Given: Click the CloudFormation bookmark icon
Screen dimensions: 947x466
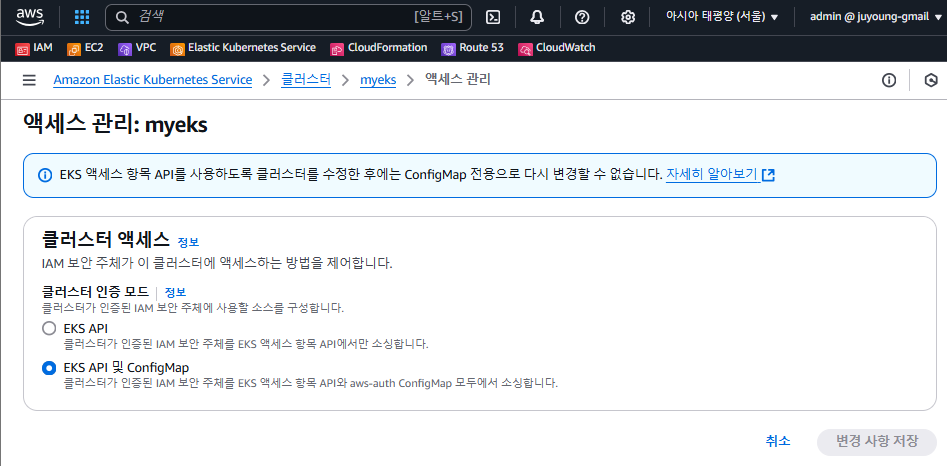Looking at the screenshot, I should click(337, 48).
